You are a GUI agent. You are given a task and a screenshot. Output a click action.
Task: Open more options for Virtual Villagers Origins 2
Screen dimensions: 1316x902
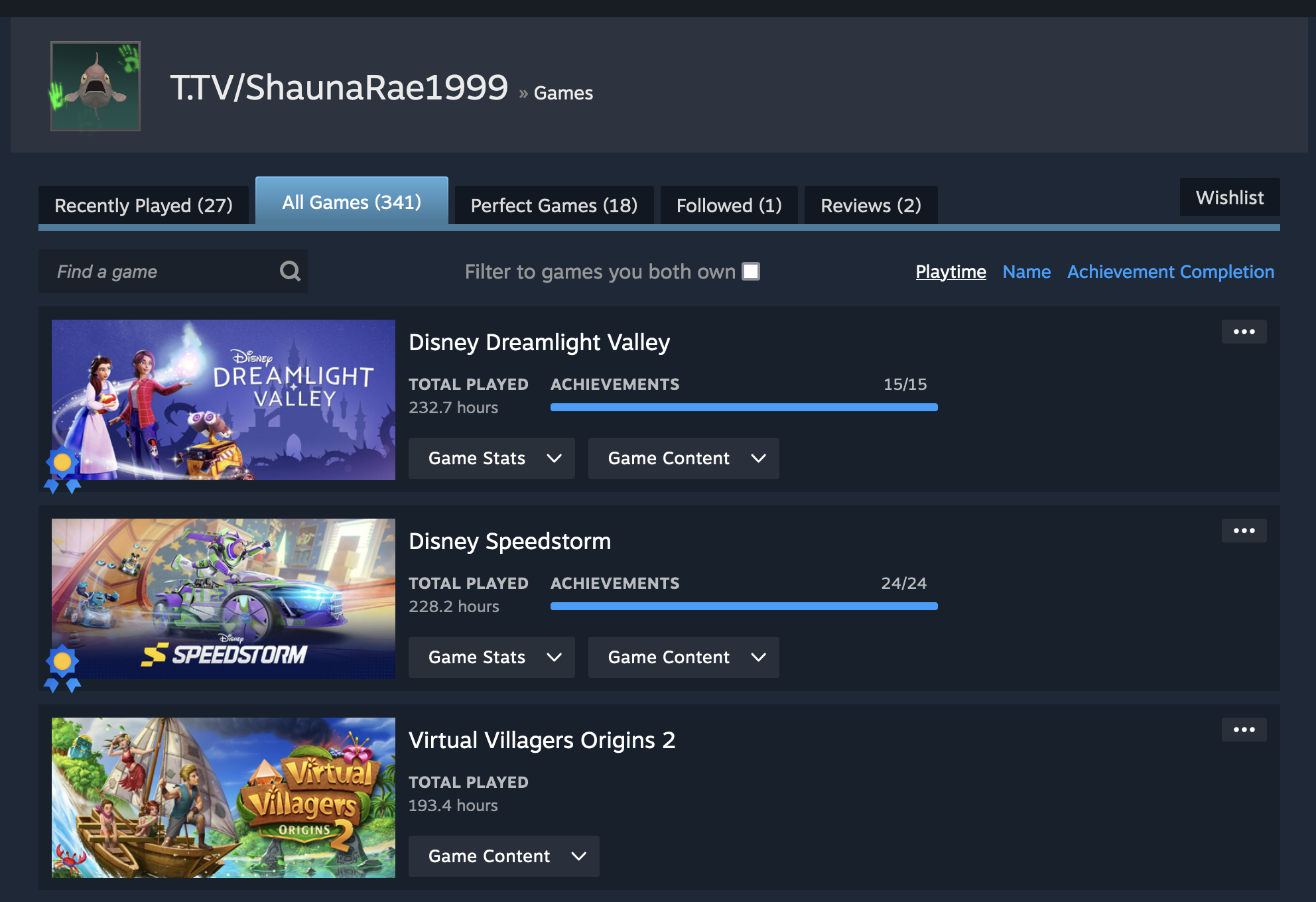1244,730
